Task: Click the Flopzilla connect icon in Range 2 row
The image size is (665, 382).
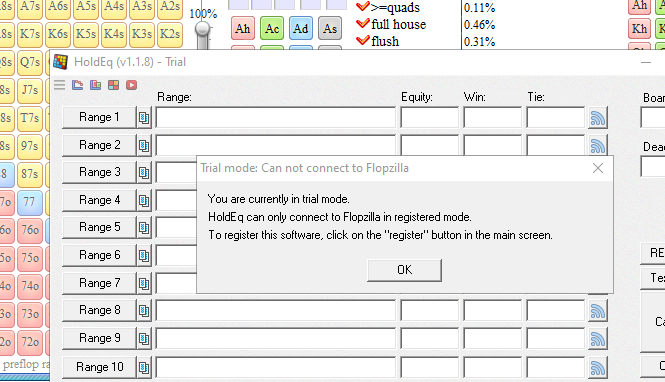Action: (x=598, y=145)
